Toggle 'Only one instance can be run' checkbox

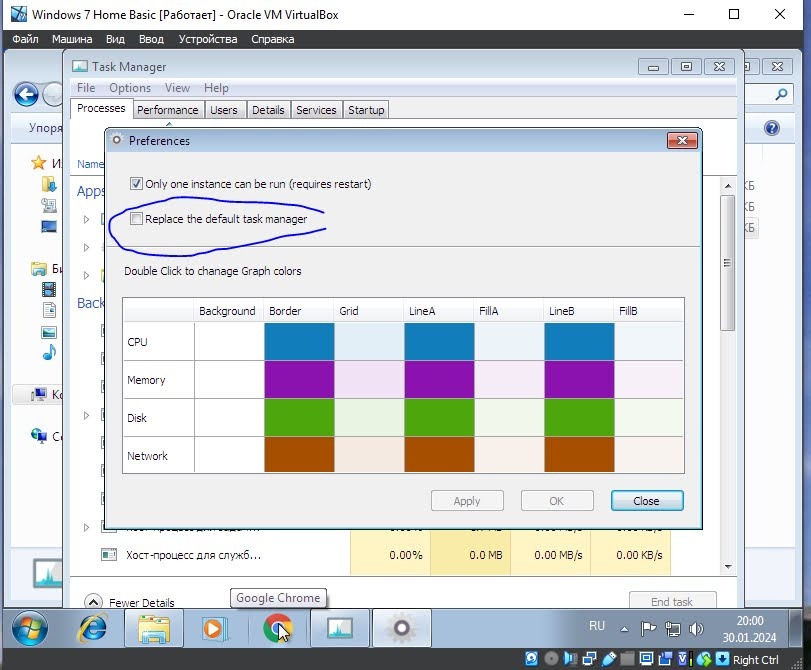(136, 184)
